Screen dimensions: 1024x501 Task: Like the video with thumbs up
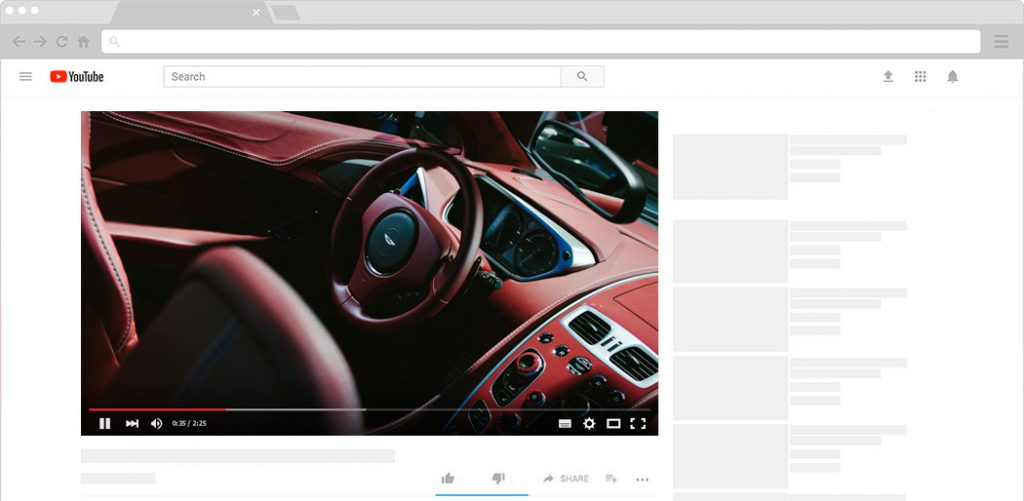point(447,479)
